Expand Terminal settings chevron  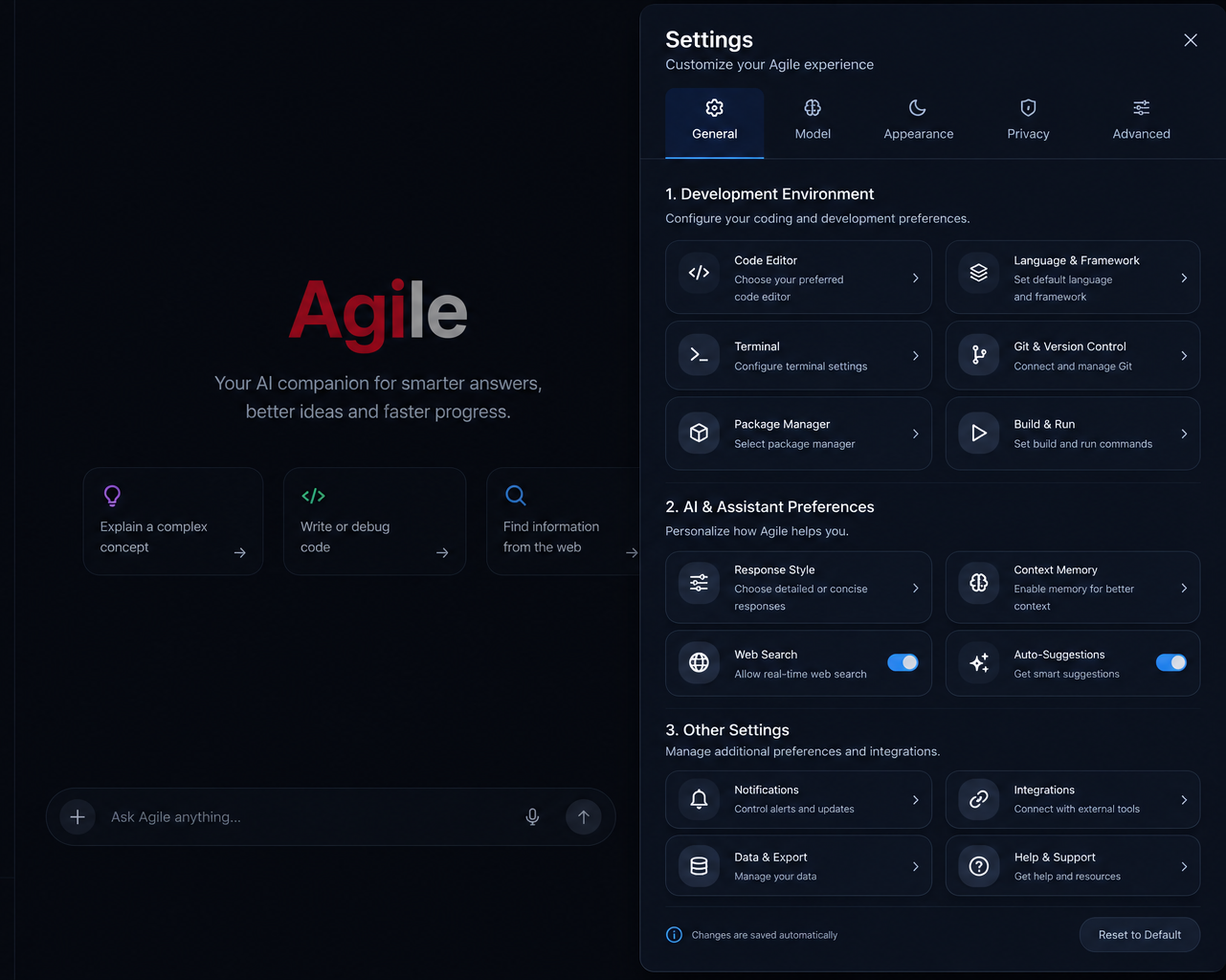[916, 356]
